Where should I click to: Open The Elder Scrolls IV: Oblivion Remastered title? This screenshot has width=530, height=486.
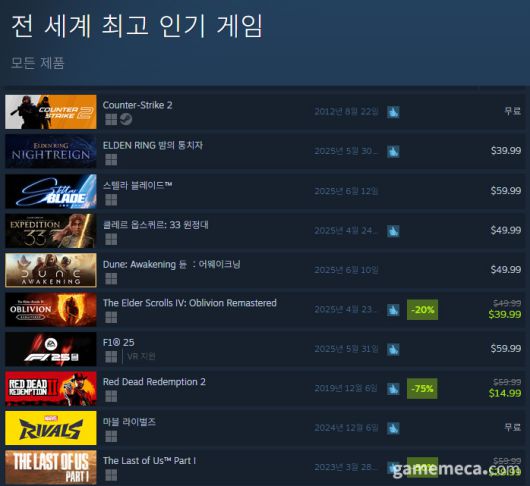(x=190, y=303)
